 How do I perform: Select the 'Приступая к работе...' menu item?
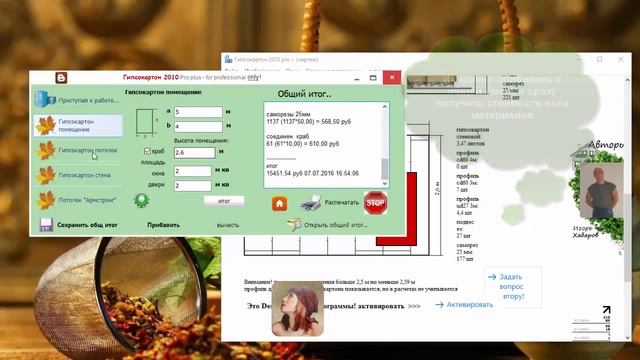click(89, 100)
